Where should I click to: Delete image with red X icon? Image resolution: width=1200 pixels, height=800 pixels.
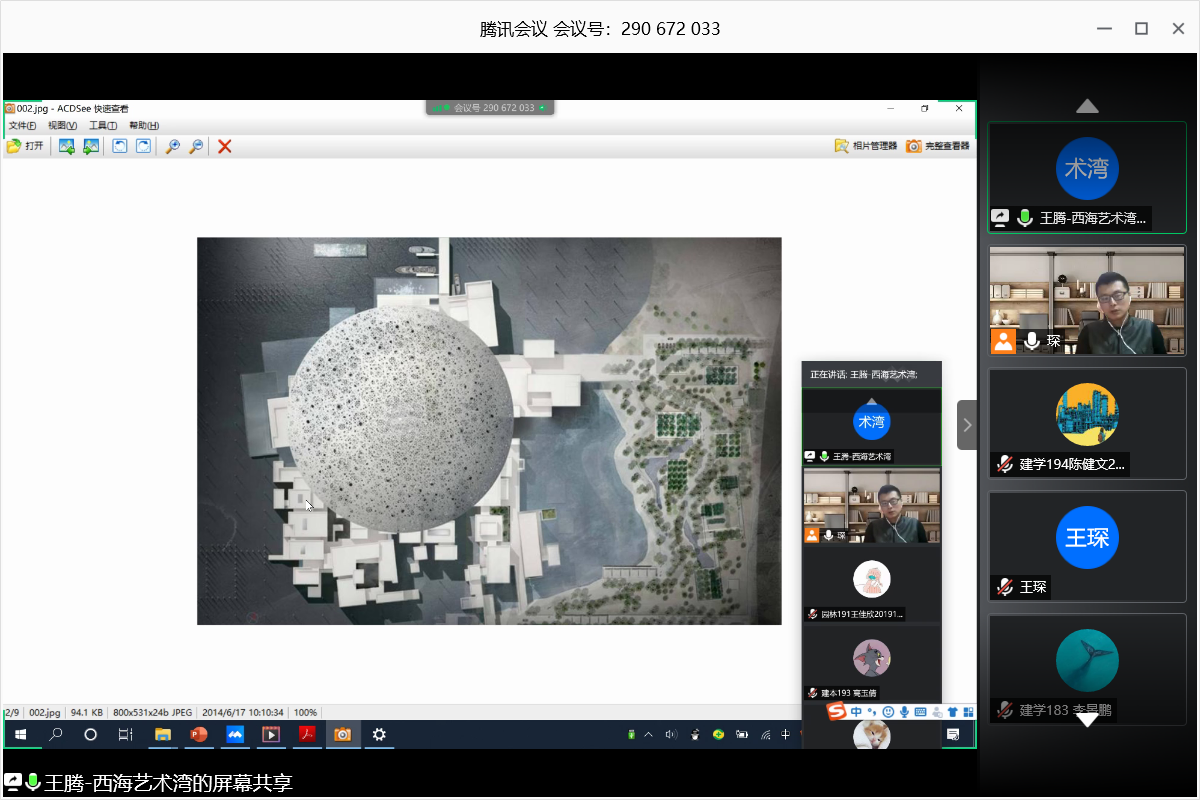pos(225,146)
